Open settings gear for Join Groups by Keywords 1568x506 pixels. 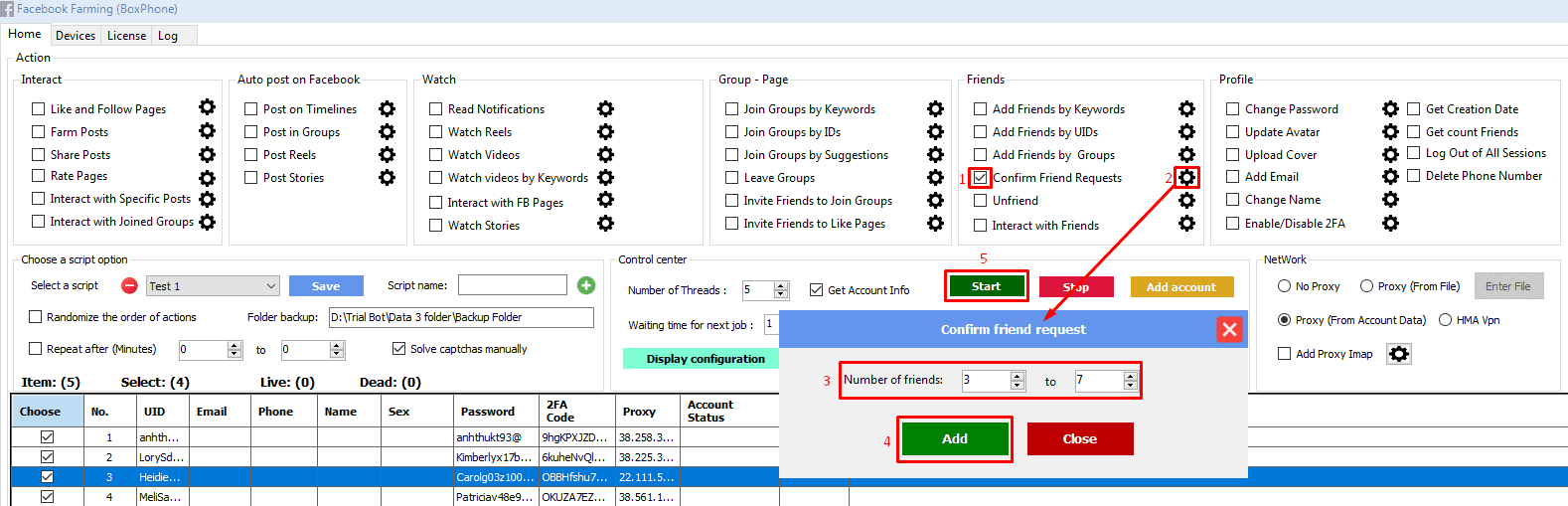pos(935,108)
